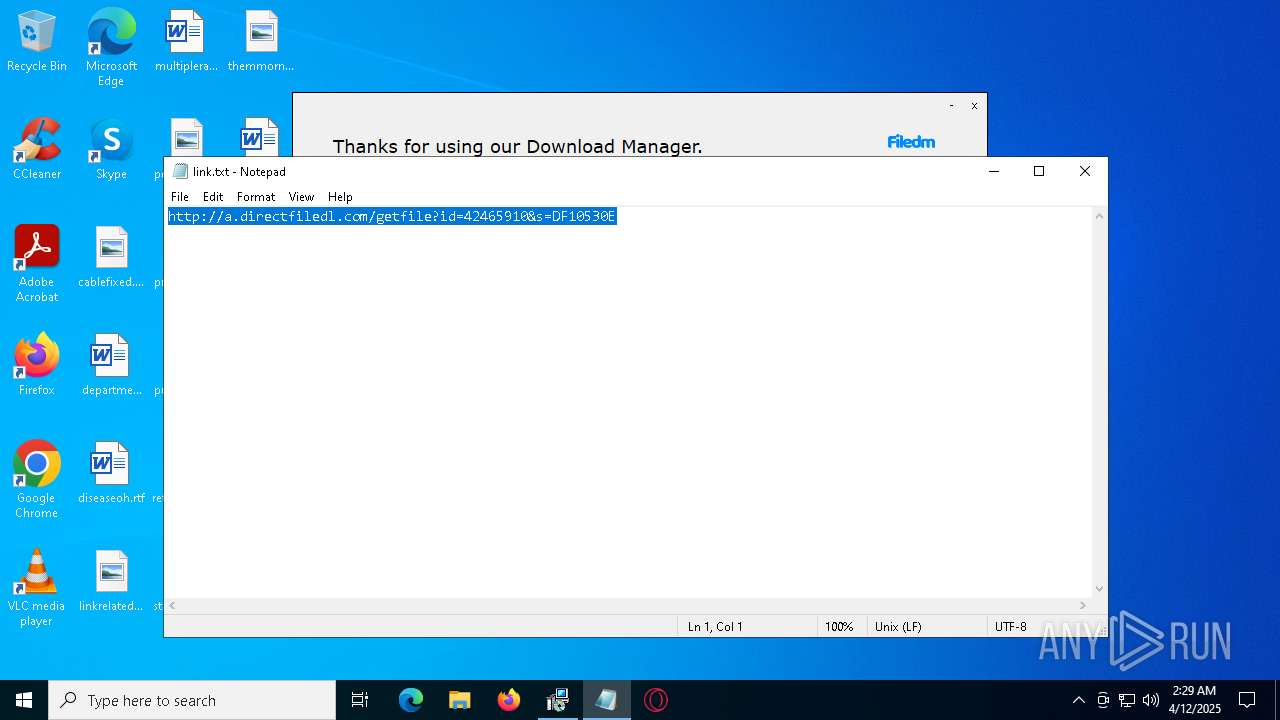The height and width of the screenshot is (720, 1280).
Task: Click the selected directfiledl URL text
Action: [392, 216]
